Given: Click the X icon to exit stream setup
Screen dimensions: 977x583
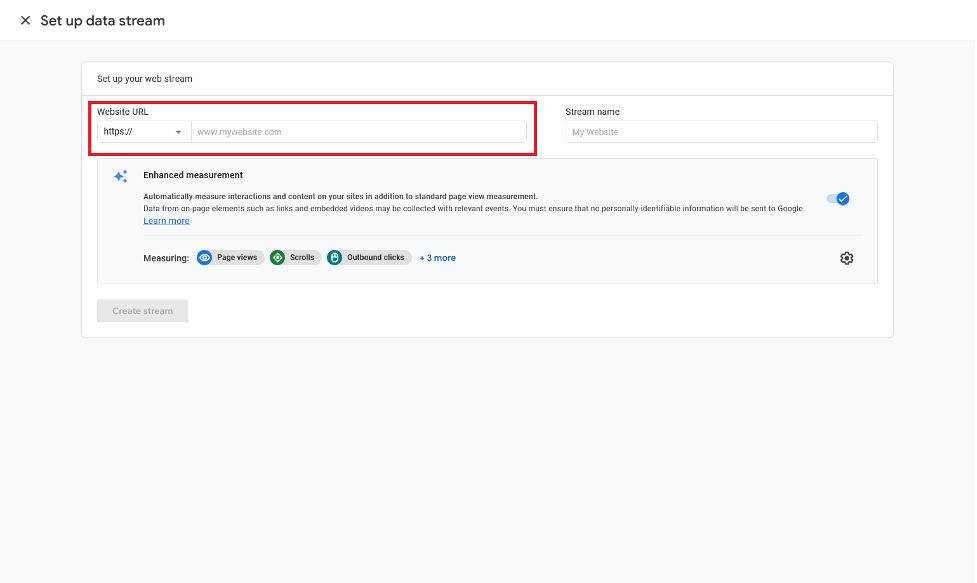Looking at the screenshot, I should tap(25, 19).
